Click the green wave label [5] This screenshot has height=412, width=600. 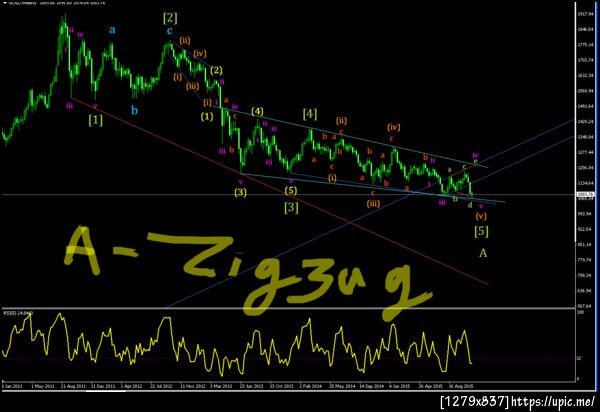coord(481,231)
